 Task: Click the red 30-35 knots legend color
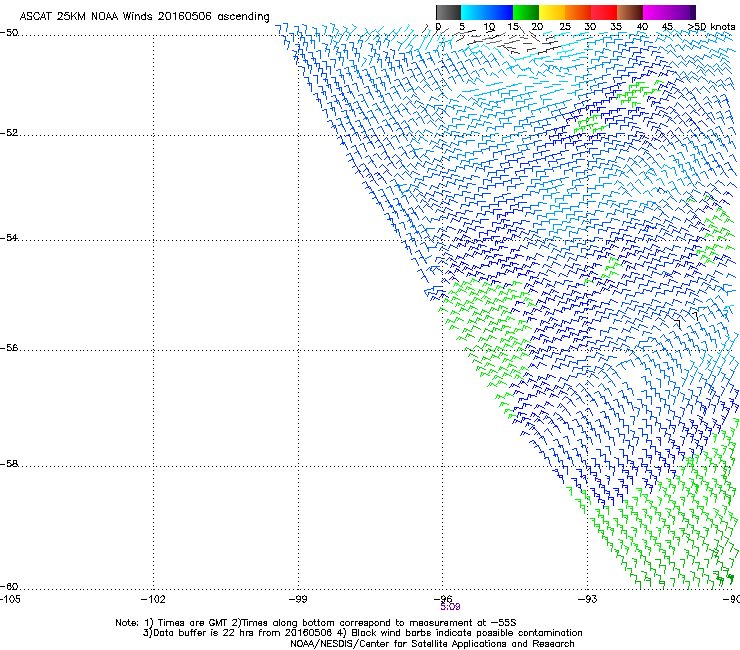point(604,12)
